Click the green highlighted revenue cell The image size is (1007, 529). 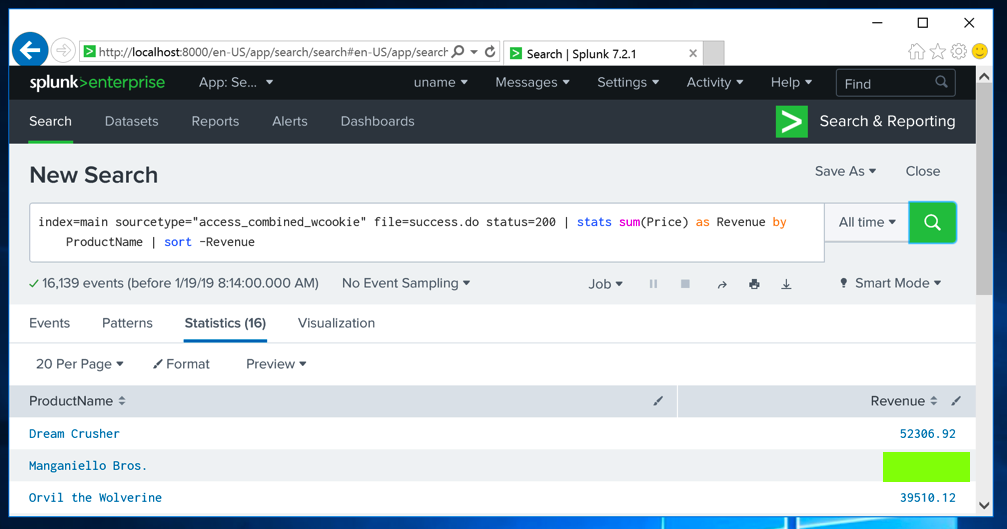[926, 467]
